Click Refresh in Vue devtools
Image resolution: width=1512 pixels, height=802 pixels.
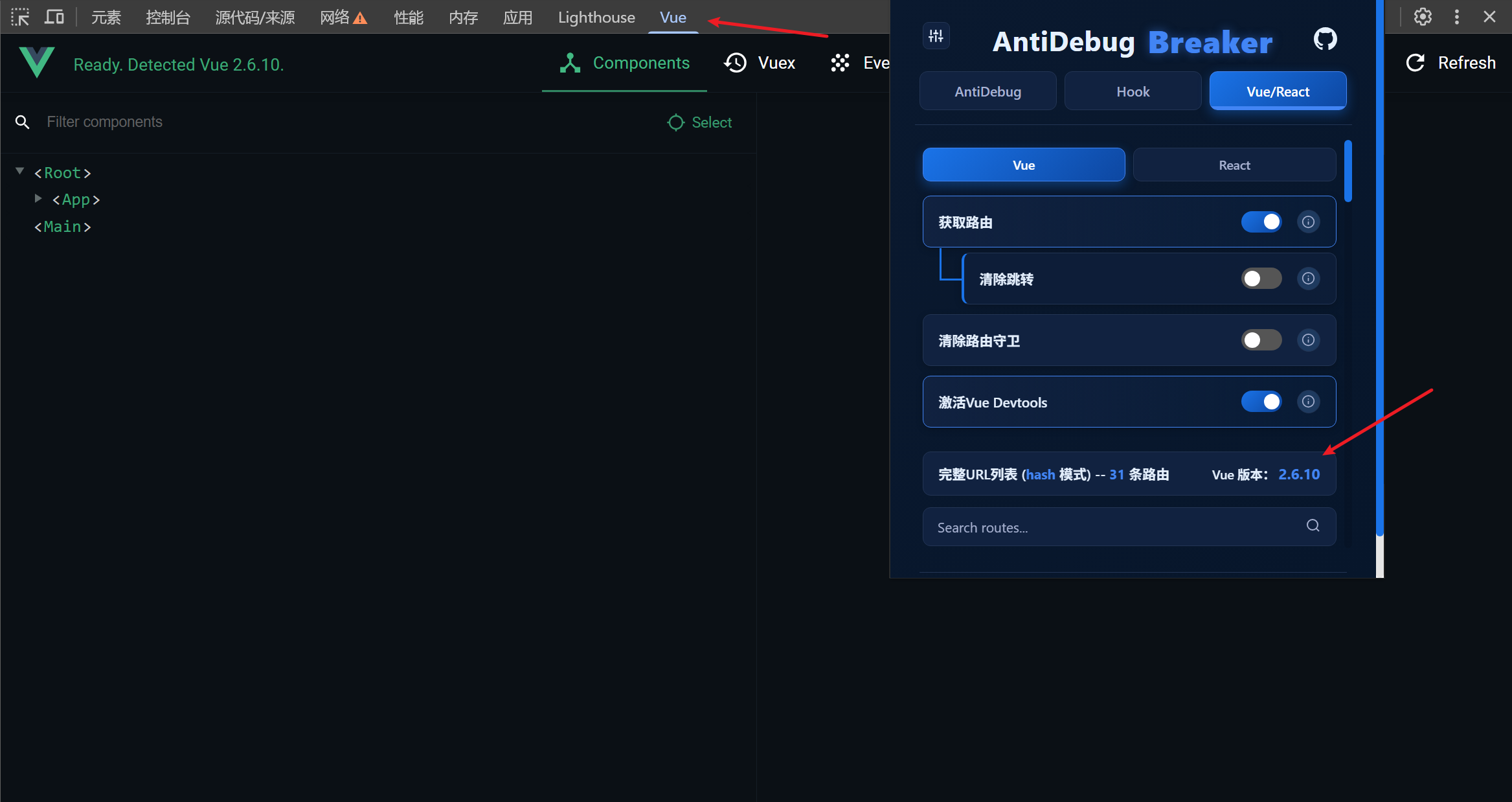click(1450, 63)
